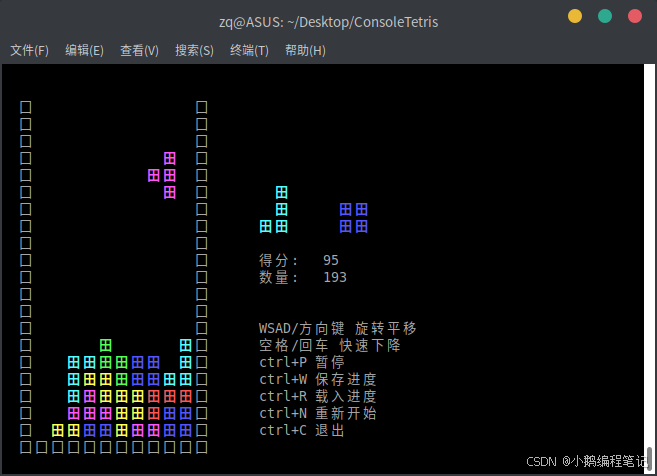Click the ctrl+P 暂停 line
This screenshot has width=657, height=476.
[302, 362]
